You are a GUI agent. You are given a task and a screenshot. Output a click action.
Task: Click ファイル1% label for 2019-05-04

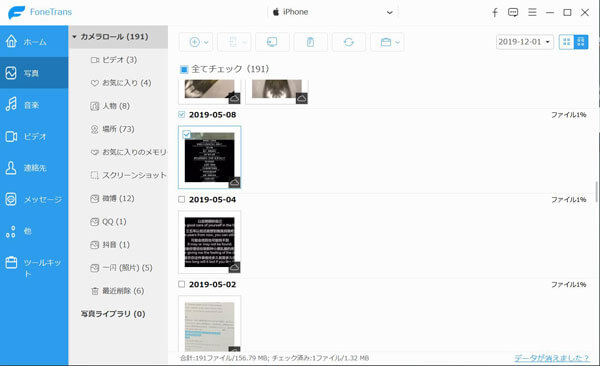(569, 200)
